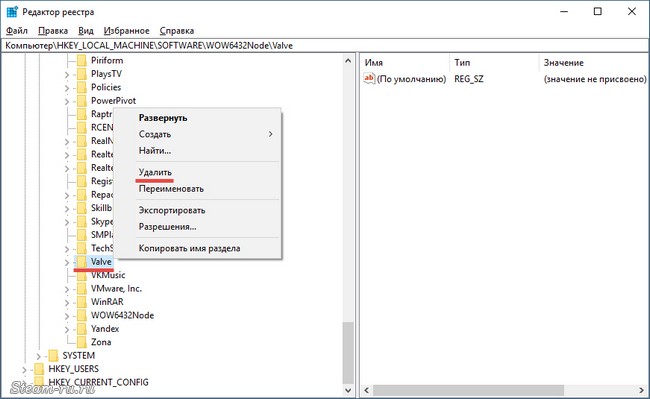Image resolution: width=650 pixels, height=399 pixels.
Task: Choose Развернуть in the context menu
Action: [198, 118]
